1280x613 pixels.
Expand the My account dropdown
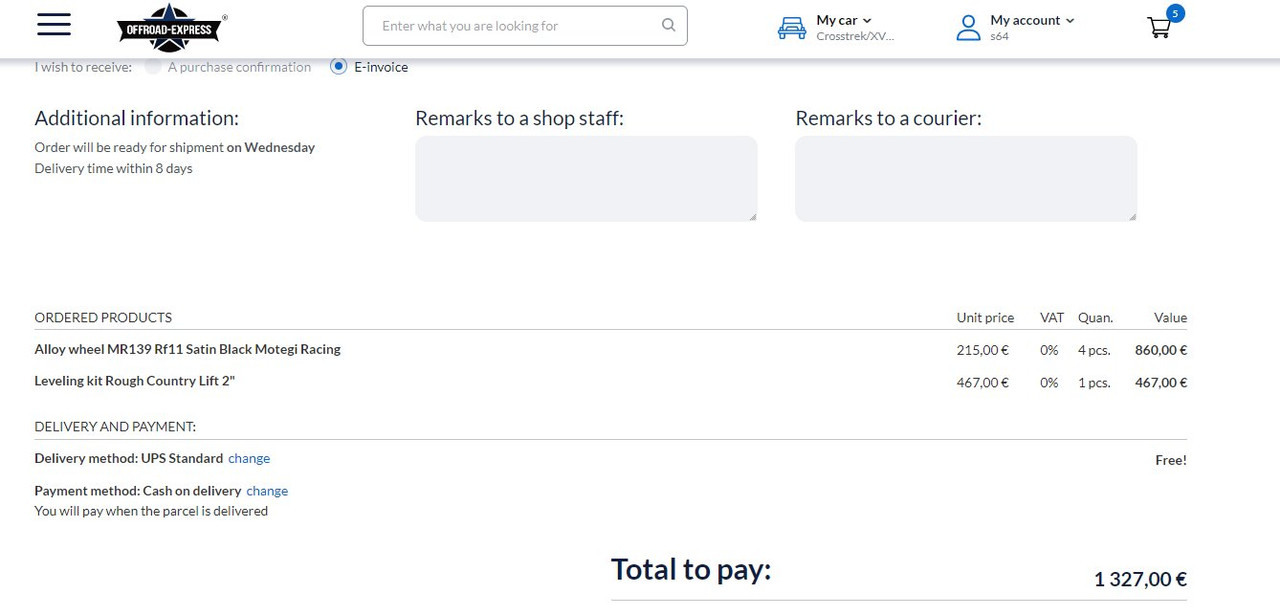1032,20
